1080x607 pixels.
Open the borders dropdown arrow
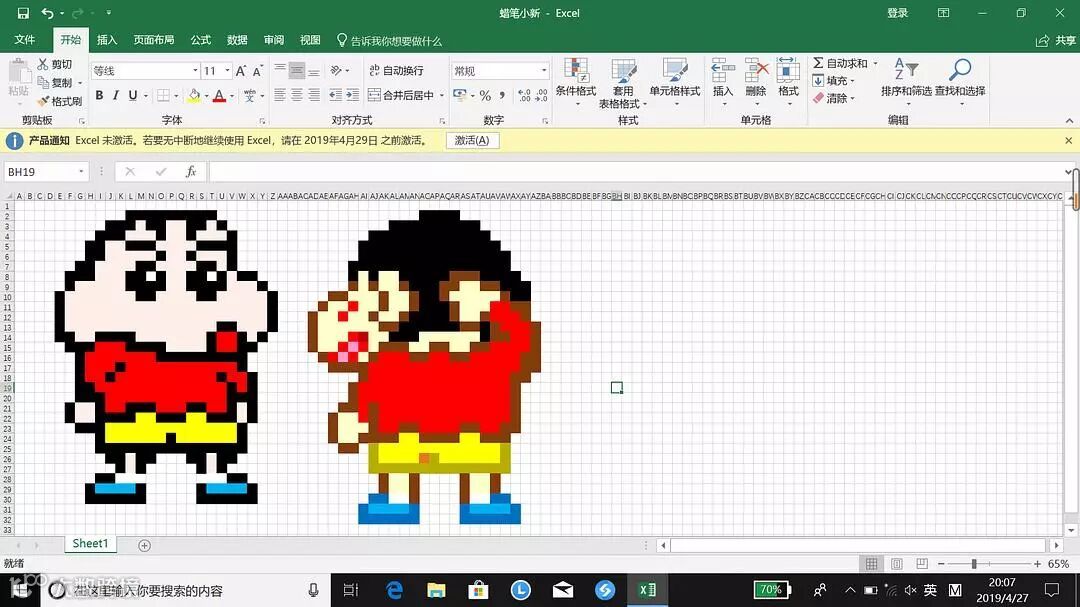point(176,95)
